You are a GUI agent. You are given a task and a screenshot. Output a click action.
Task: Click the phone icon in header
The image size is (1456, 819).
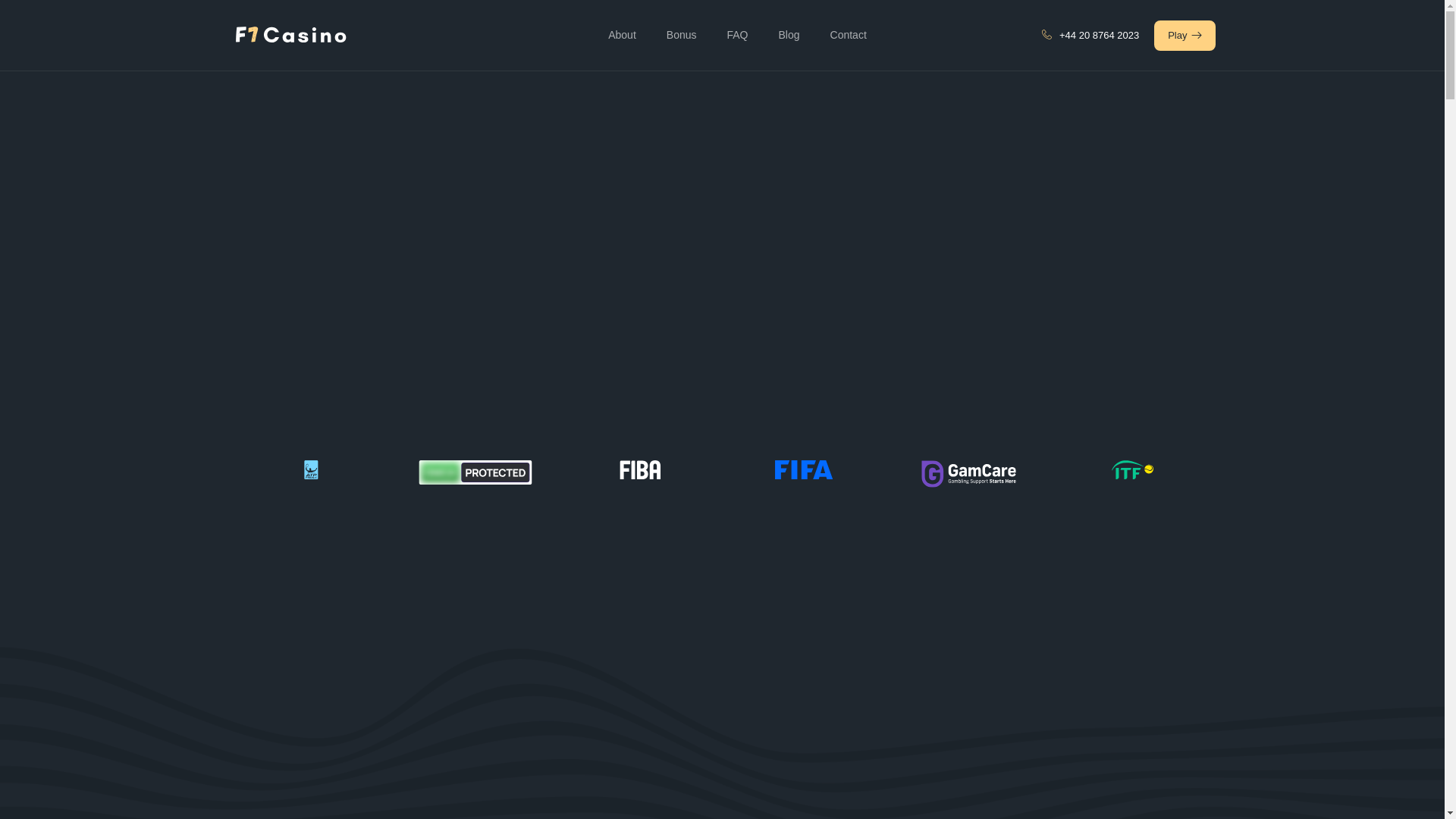click(x=1046, y=35)
